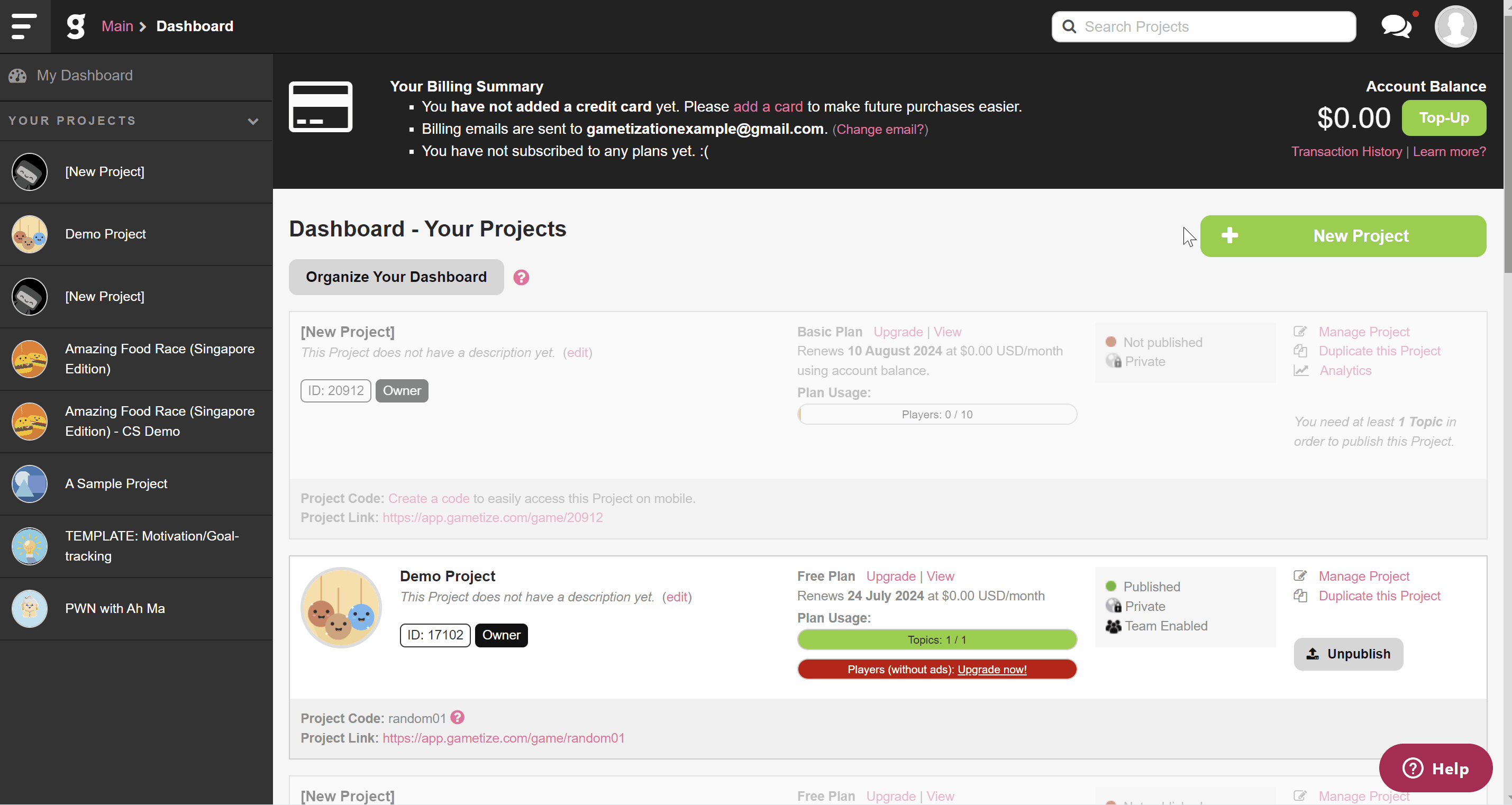The width and height of the screenshot is (1512, 805).
Task: Click Duplicate this Project for Demo Project
Action: click(1379, 596)
